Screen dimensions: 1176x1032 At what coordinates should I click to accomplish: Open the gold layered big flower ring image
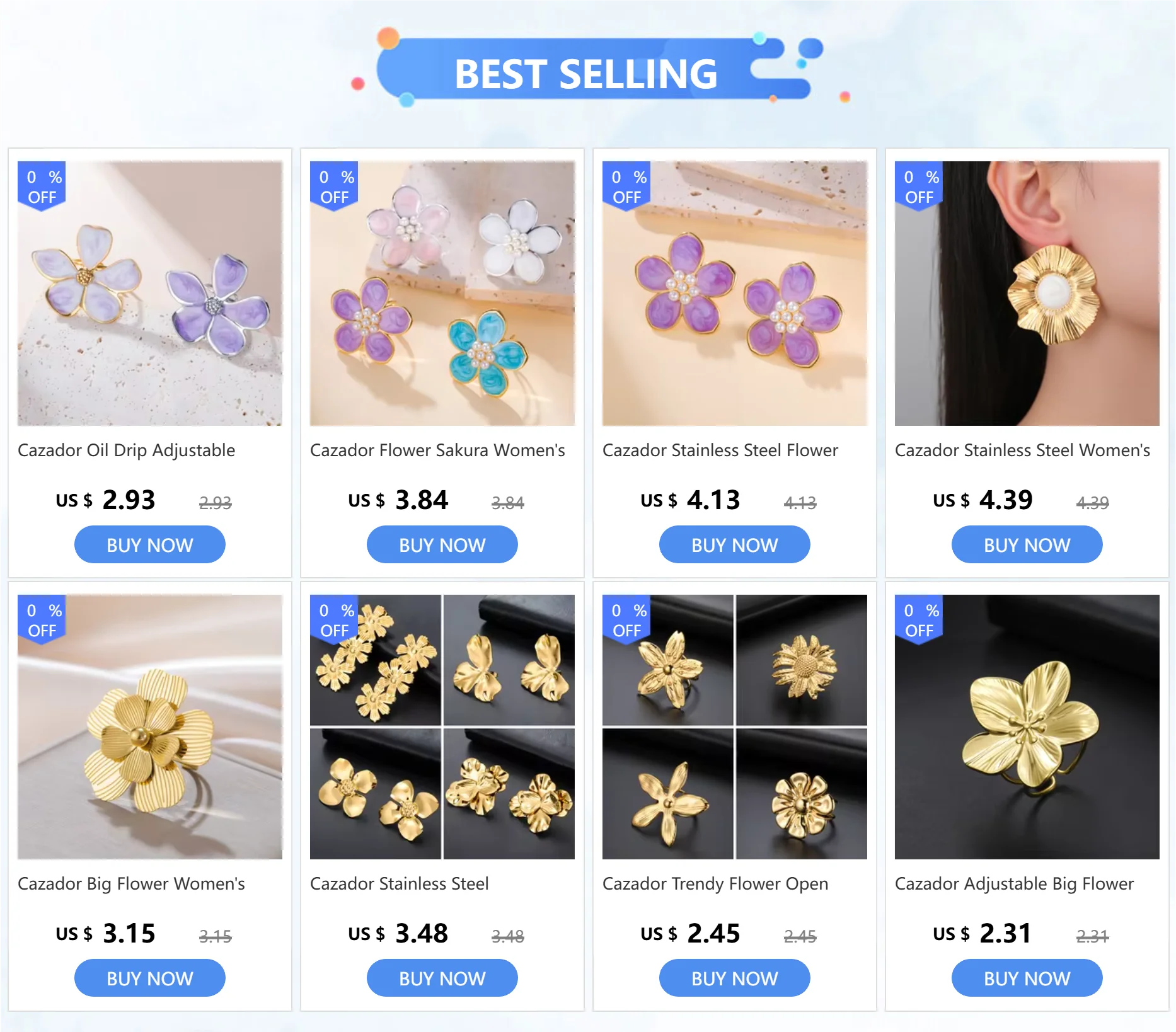coord(150,727)
